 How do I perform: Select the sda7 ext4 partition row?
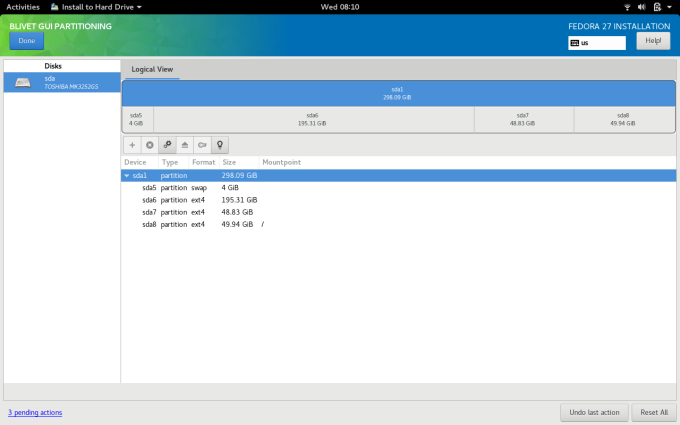[x=399, y=212]
